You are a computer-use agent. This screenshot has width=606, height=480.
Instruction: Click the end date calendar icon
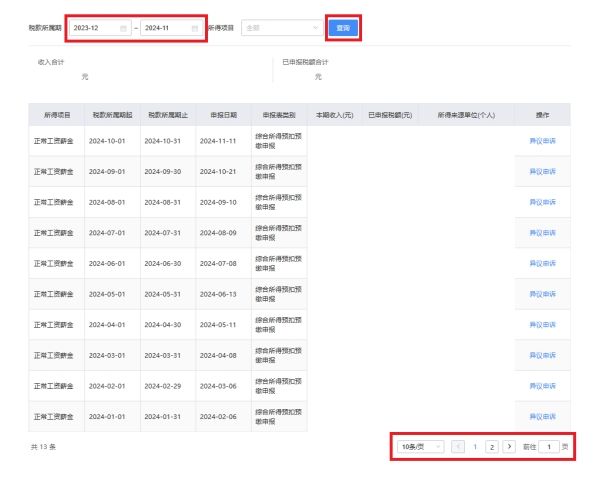pyautogui.click(x=194, y=28)
